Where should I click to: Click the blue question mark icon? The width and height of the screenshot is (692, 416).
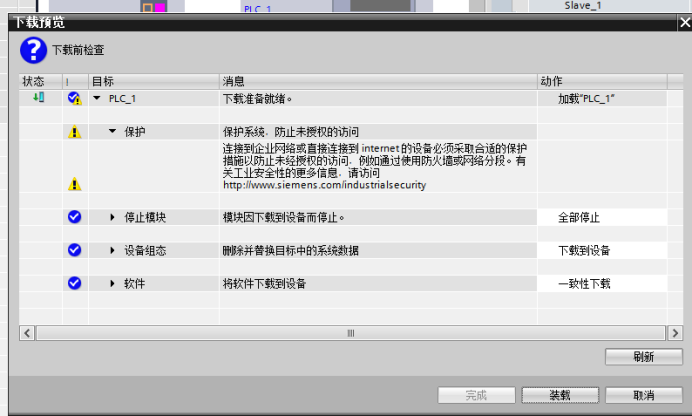(x=33, y=50)
